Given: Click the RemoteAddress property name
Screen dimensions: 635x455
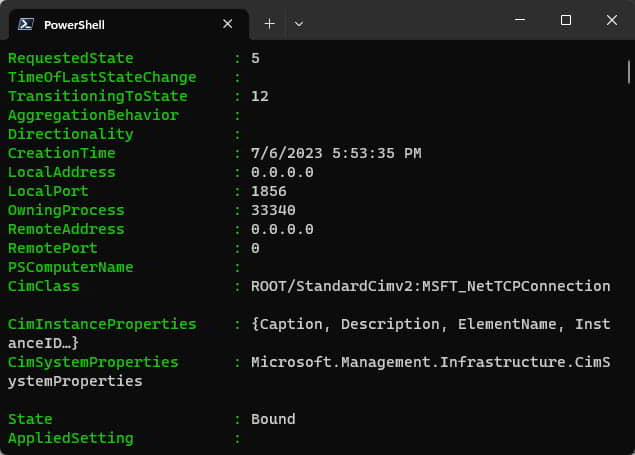Looking at the screenshot, I should click(x=66, y=229).
